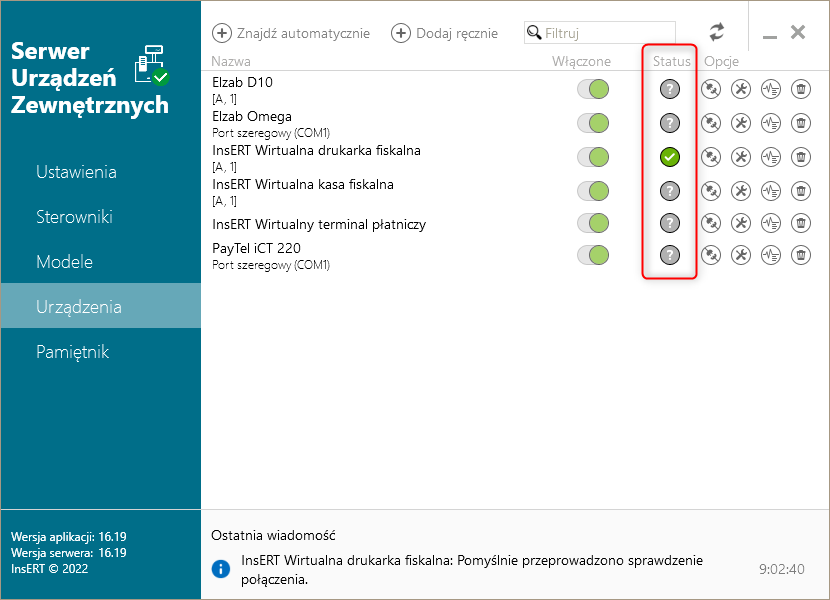Open tools settings for PayTel iCT 220

click(x=741, y=255)
